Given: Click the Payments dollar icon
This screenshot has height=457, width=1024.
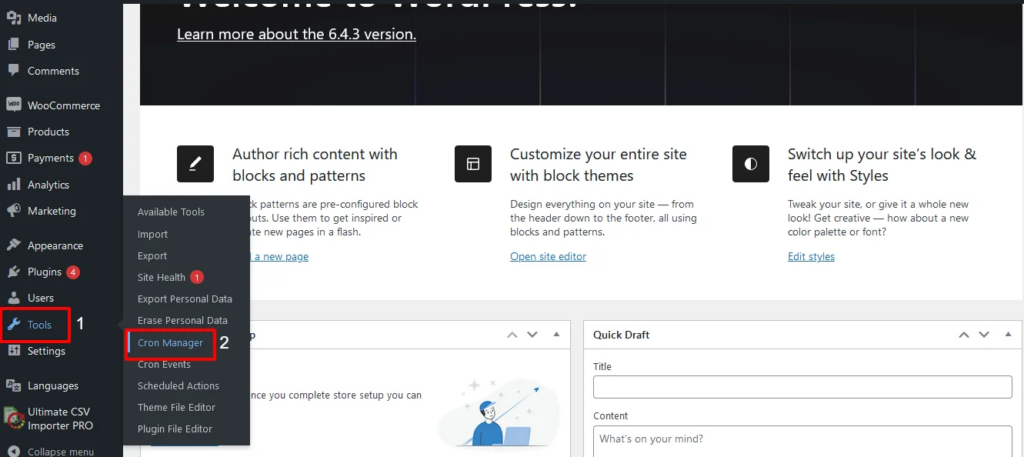Looking at the screenshot, I should tap(13, 158).
